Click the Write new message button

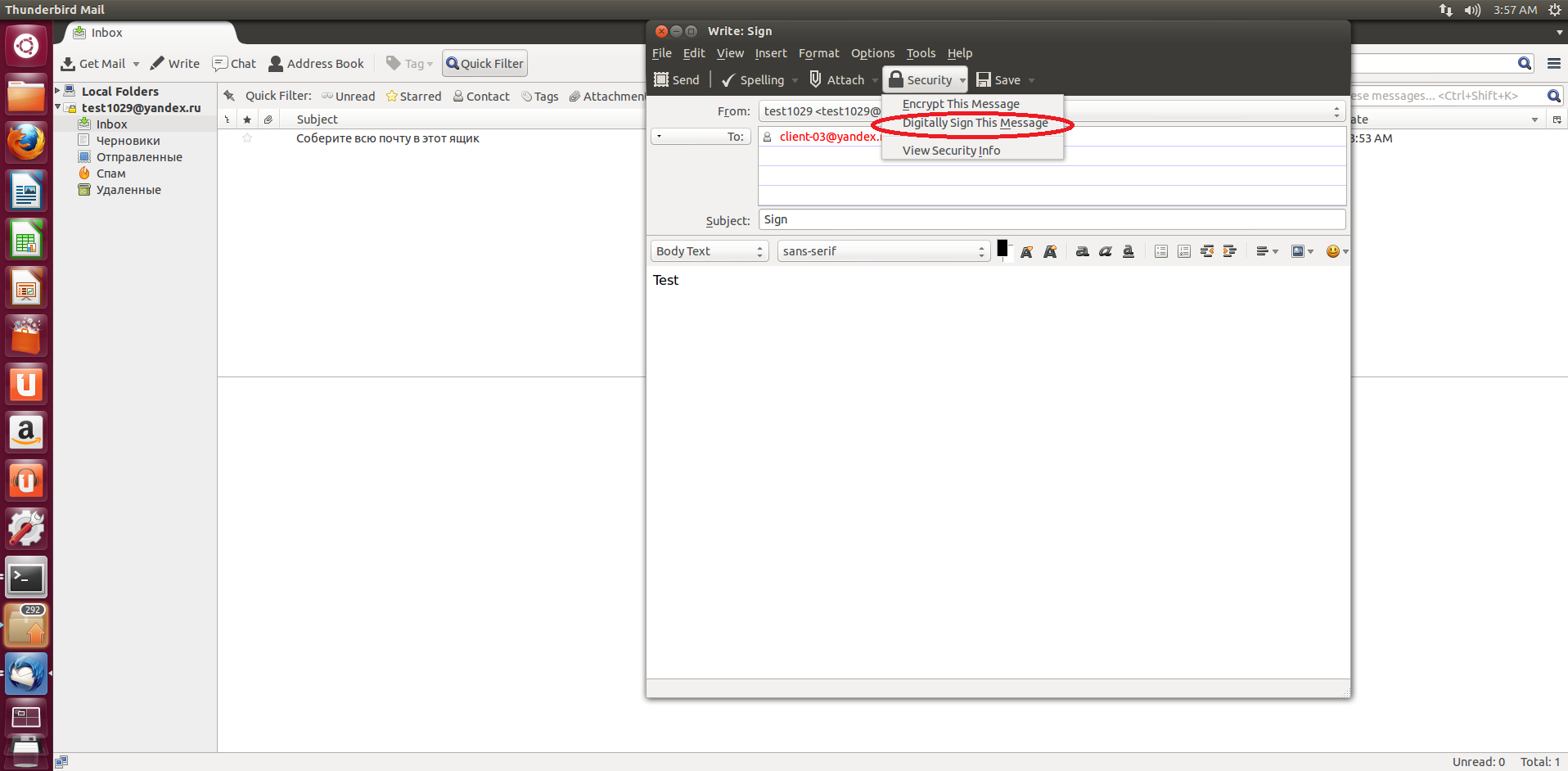[174, 63]
